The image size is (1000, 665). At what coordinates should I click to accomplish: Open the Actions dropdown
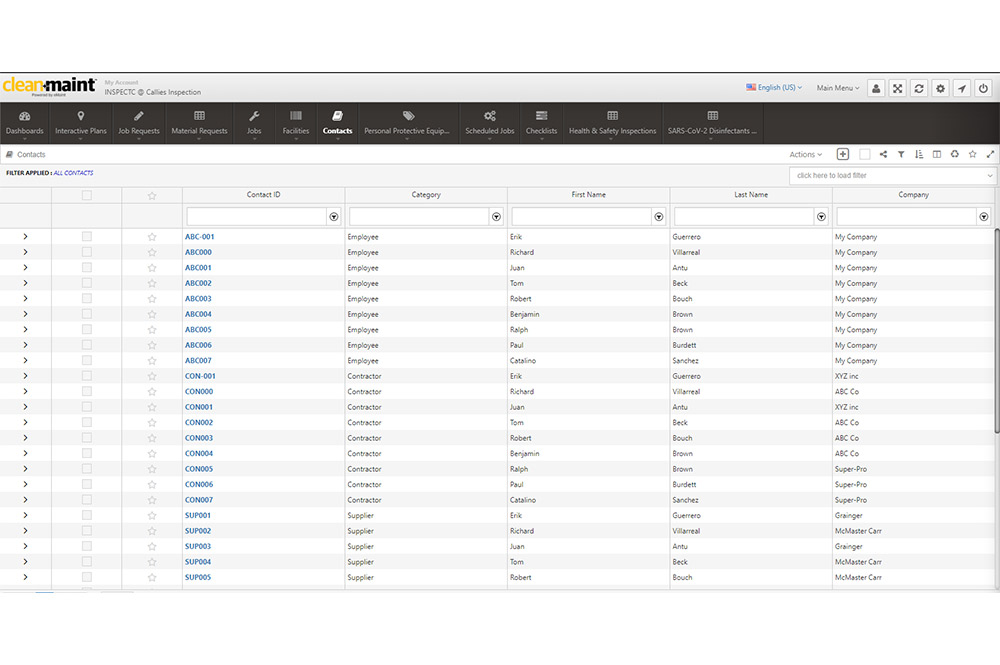805,154
